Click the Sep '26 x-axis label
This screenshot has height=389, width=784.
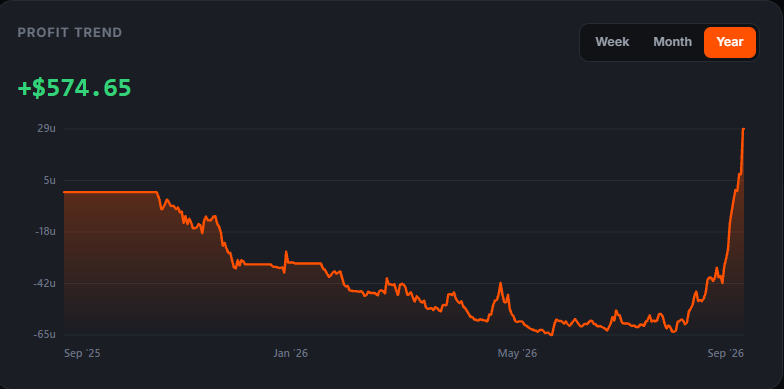[x=726, y=354]
